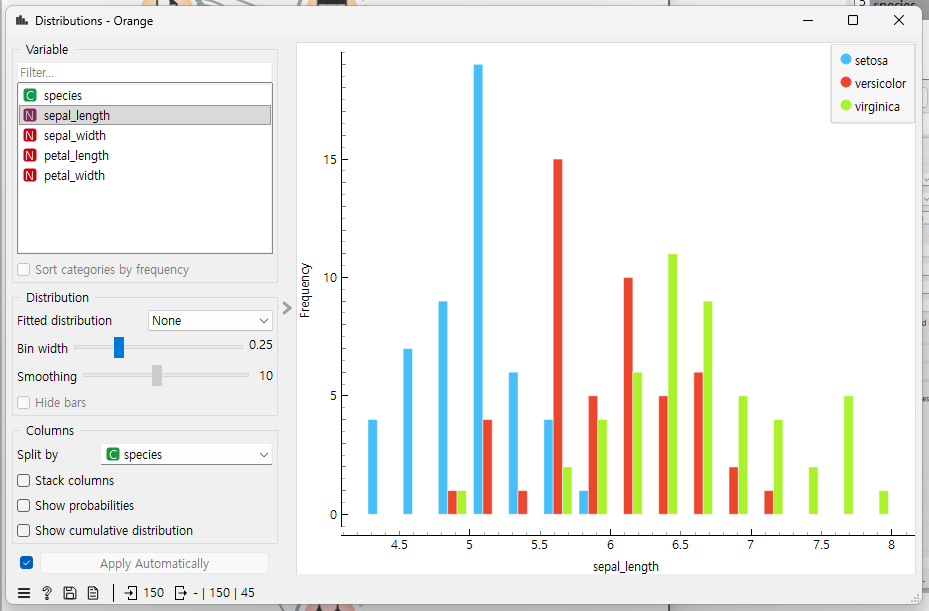Viewport: 929px width, 611px height.
Task: Click the virginica legend label
Action: coord(877,107)
